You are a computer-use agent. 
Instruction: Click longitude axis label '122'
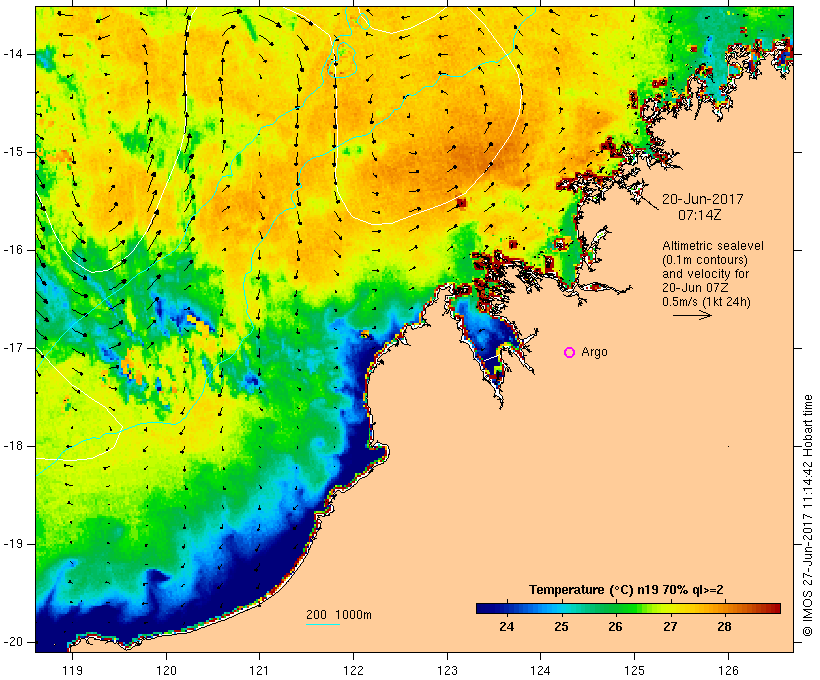click(x=354, y=670)
